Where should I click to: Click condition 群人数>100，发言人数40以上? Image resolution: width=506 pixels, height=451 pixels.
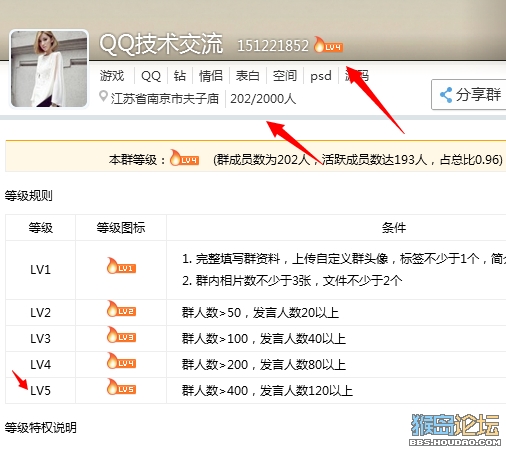[x=264, y=339]
